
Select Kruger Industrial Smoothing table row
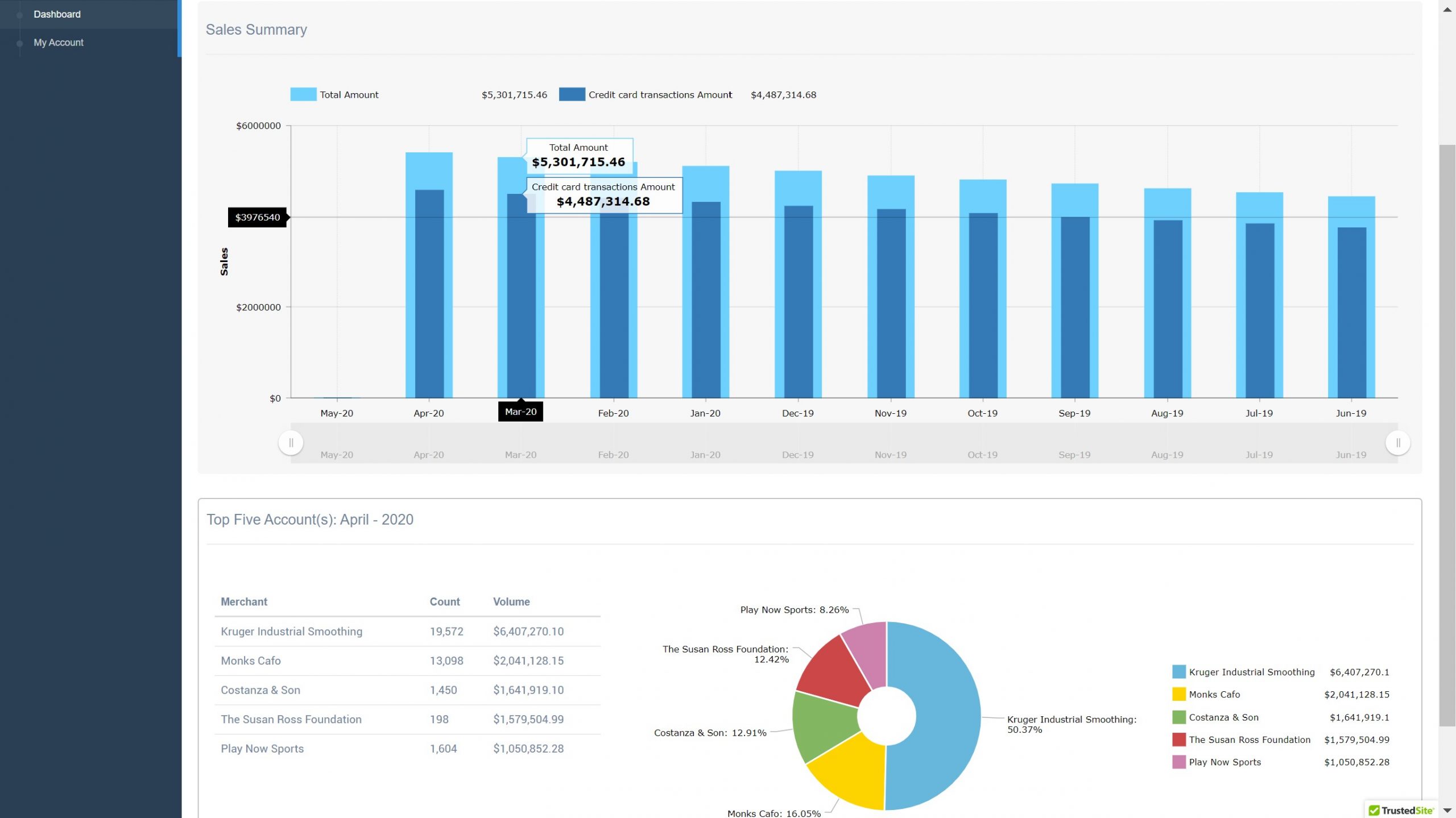407,632
